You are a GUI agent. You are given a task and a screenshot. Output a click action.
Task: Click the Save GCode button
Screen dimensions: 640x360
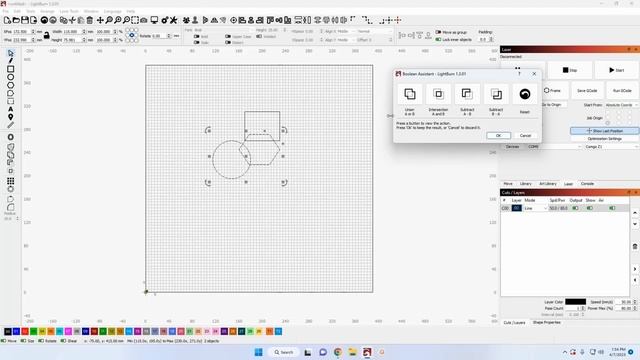pos(587,91)
